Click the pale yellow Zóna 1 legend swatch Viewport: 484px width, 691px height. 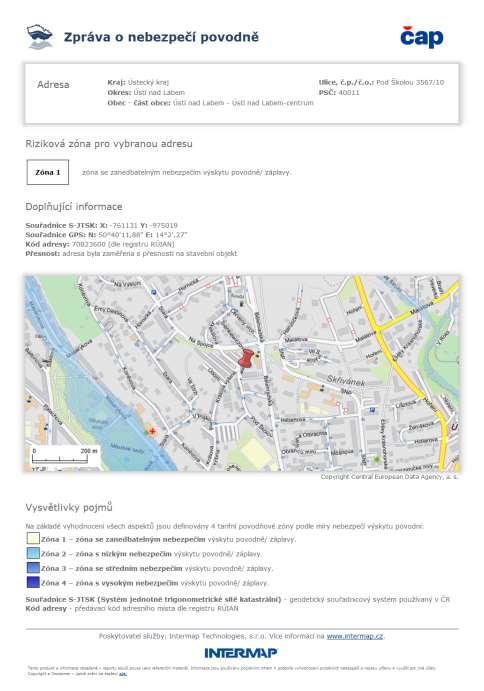[33, 539]
